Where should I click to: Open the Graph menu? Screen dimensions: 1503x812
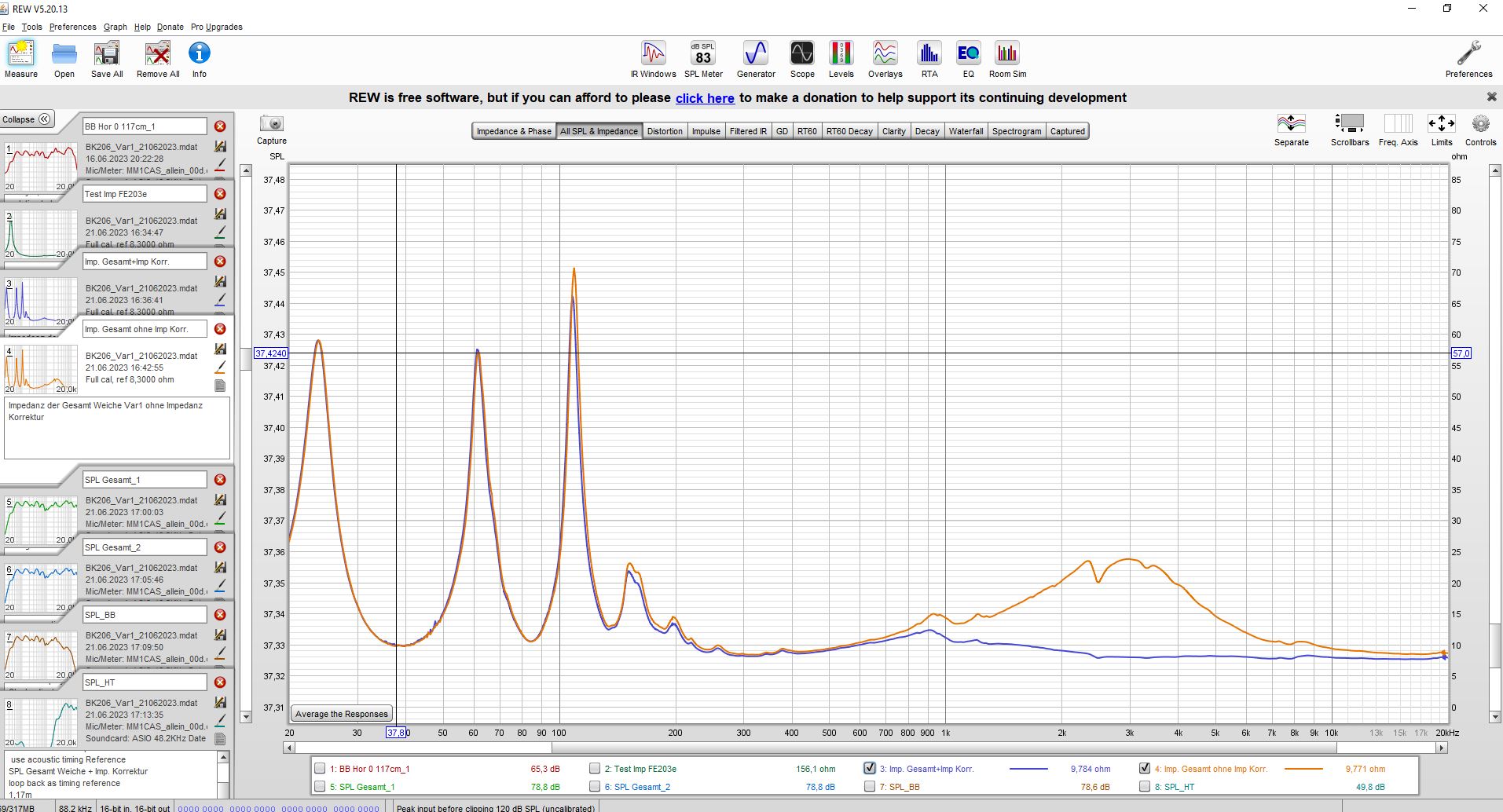tap(115, 27)
